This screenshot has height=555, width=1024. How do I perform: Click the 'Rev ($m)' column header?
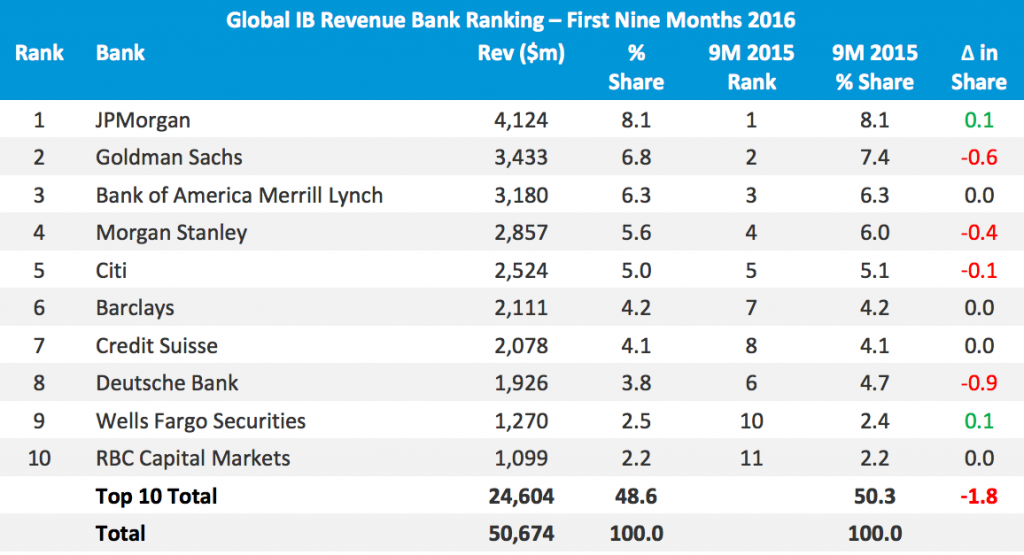pos(521,53)
